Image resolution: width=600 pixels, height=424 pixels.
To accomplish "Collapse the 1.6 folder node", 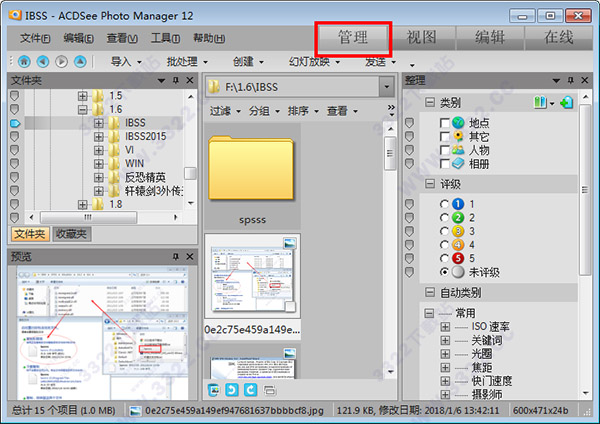I will [x=82, y=109].
